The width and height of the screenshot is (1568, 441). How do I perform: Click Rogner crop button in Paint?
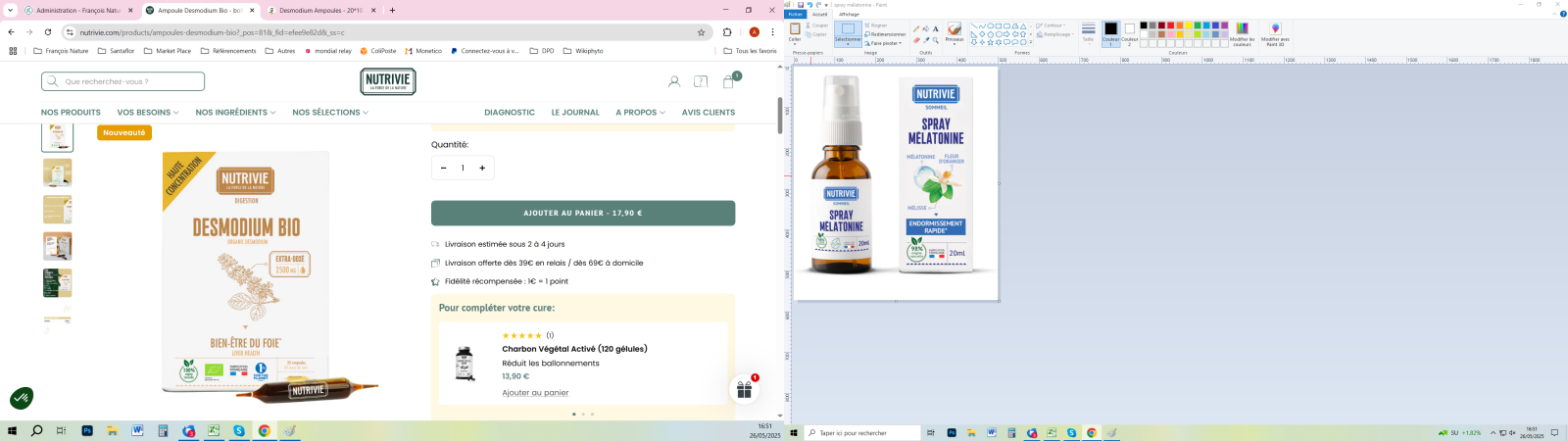(875, 25)
